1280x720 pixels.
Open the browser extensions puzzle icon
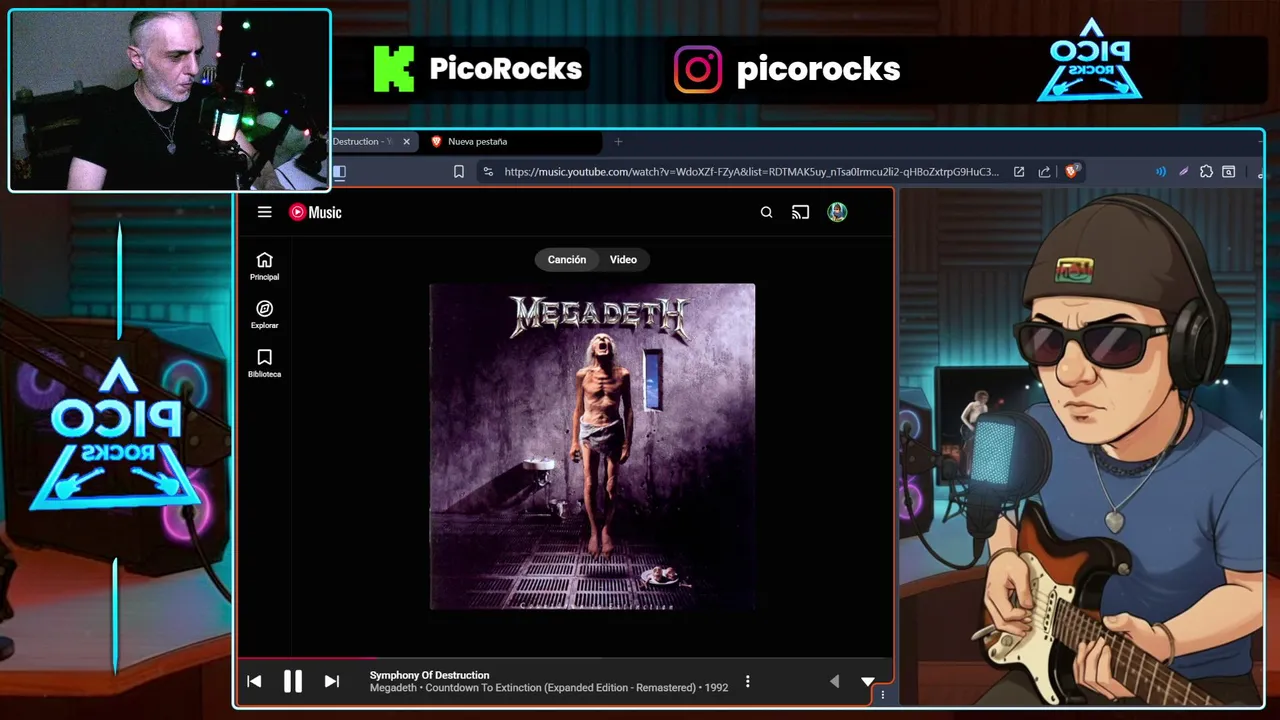click(1206, 172)
